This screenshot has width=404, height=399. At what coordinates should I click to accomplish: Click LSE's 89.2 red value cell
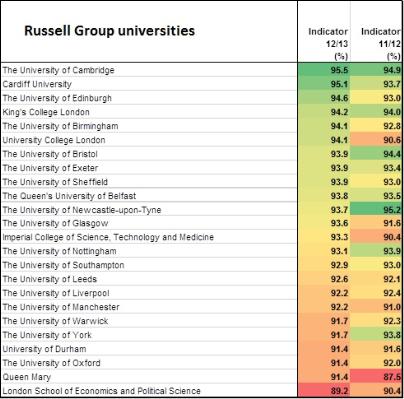tap(324, 391)
